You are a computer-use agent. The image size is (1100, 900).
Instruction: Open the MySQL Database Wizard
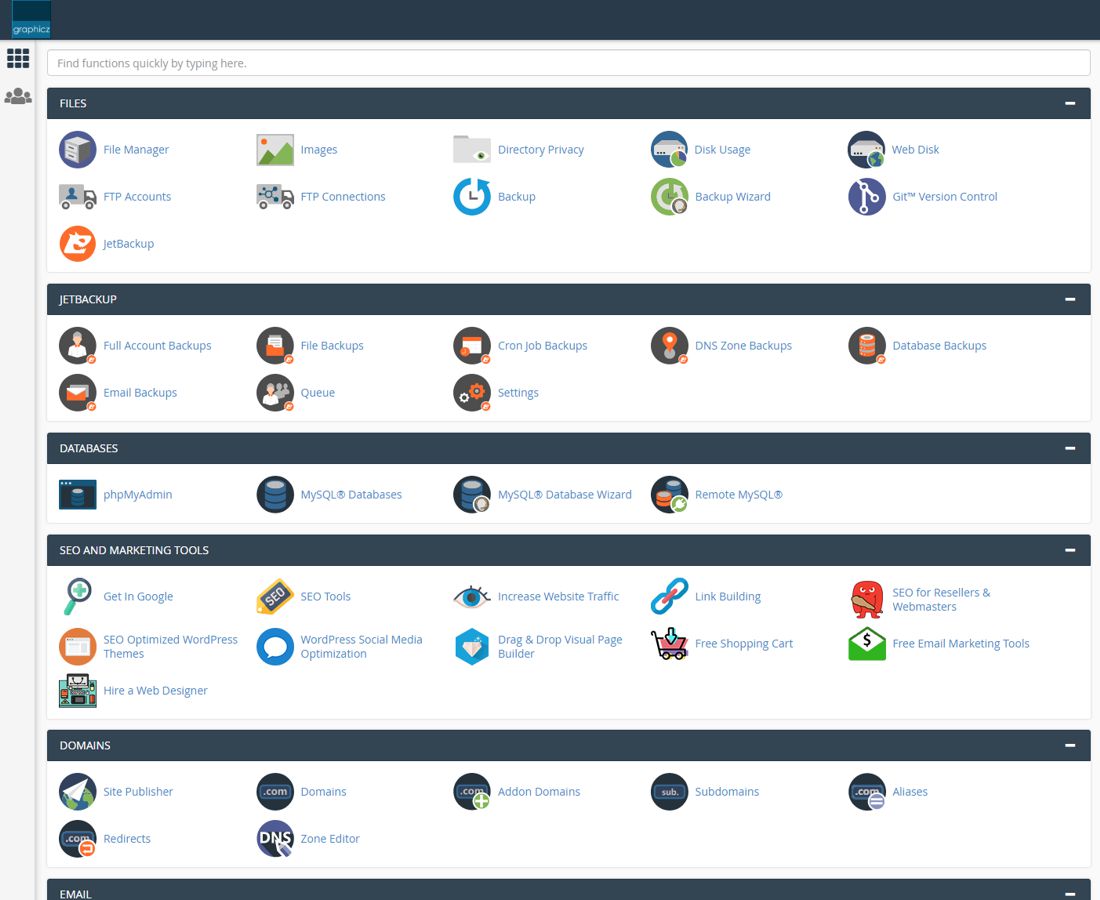pos(565,494)
